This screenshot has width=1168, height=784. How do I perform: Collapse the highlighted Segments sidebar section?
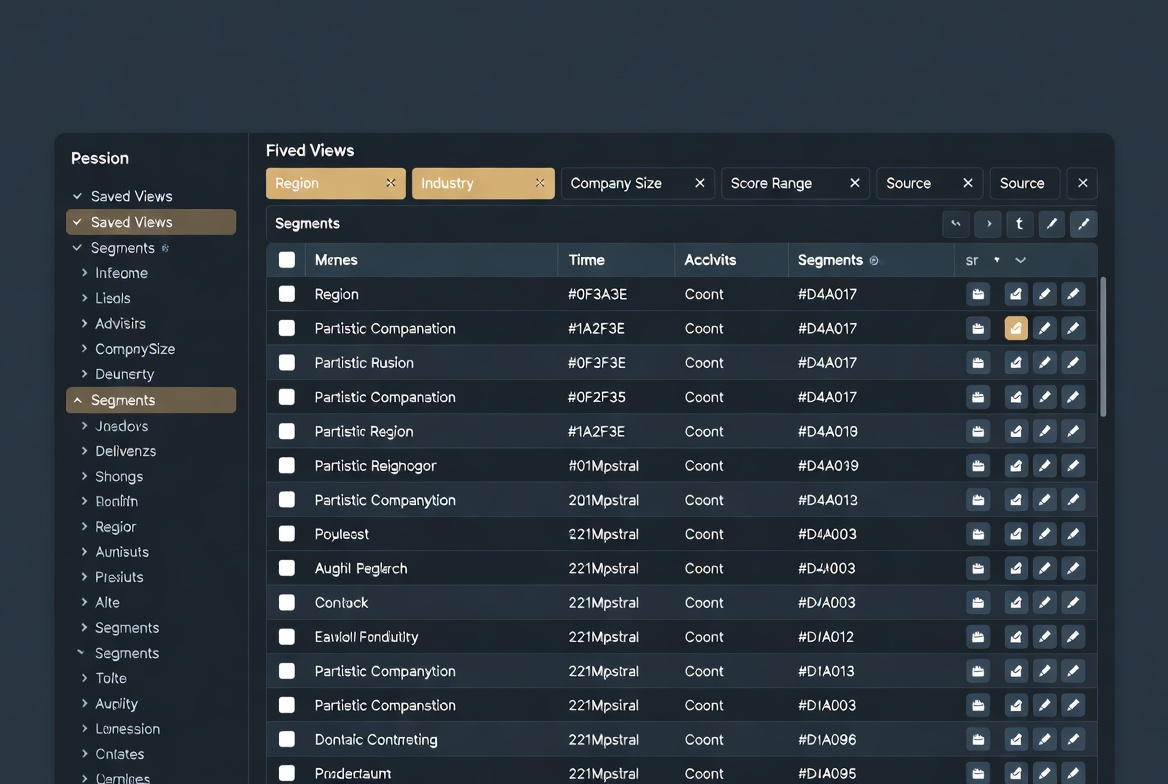[x=78, y=400]
